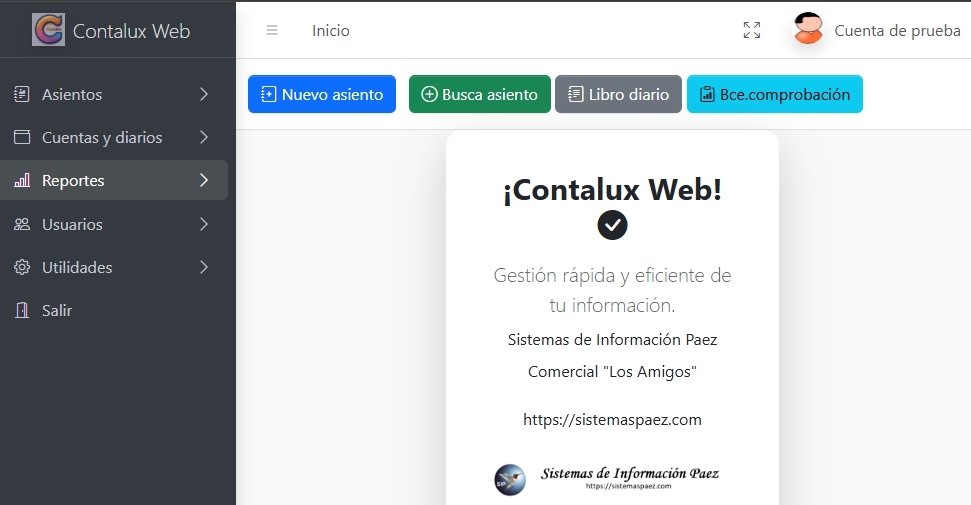Screen dimensions: 971x505
Task: Expand the Reportes submenu chevron
Action: pyautogui.click(x=204, y=181)
